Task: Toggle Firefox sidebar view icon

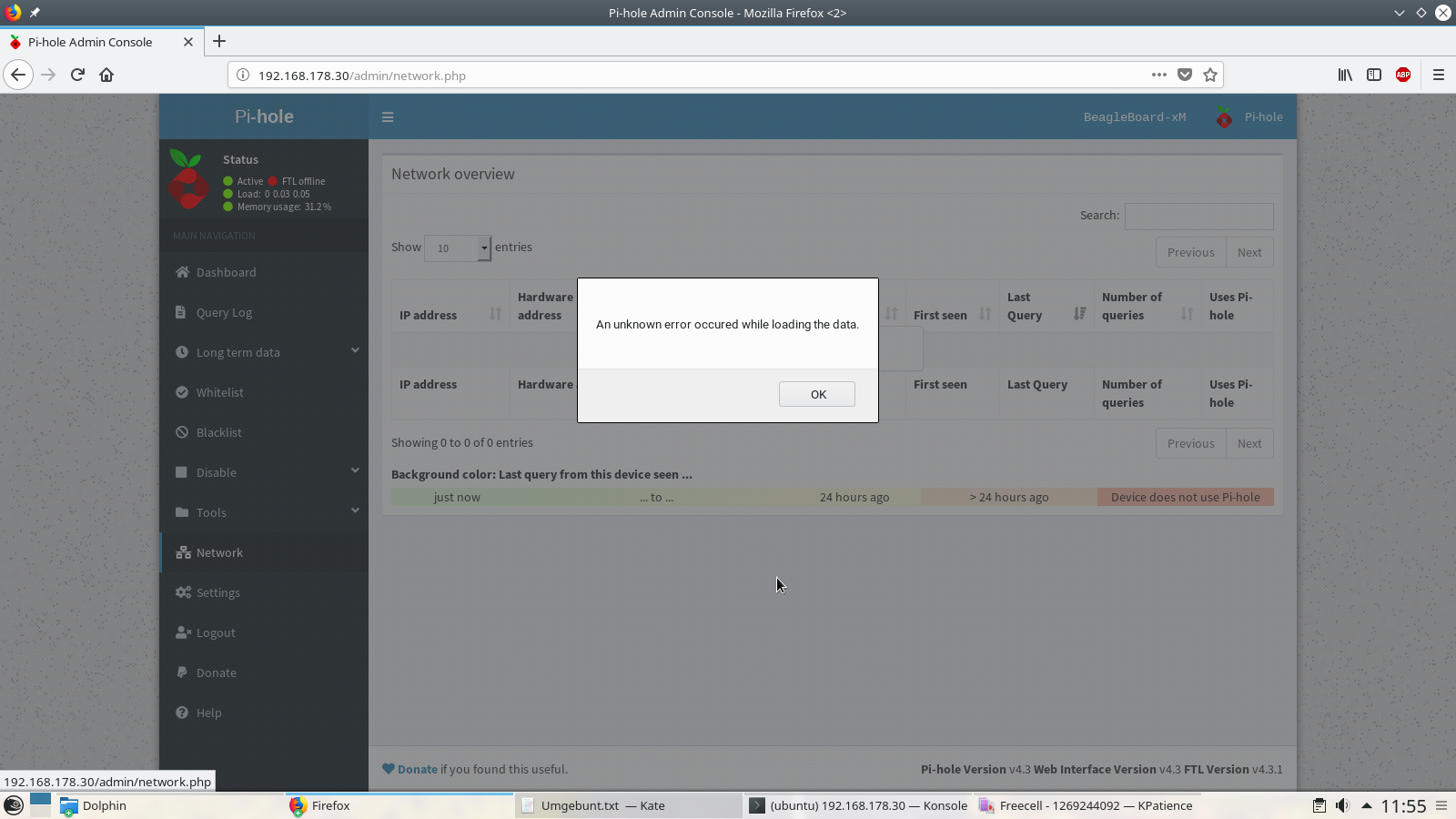Action: [x=1374, y=75]
